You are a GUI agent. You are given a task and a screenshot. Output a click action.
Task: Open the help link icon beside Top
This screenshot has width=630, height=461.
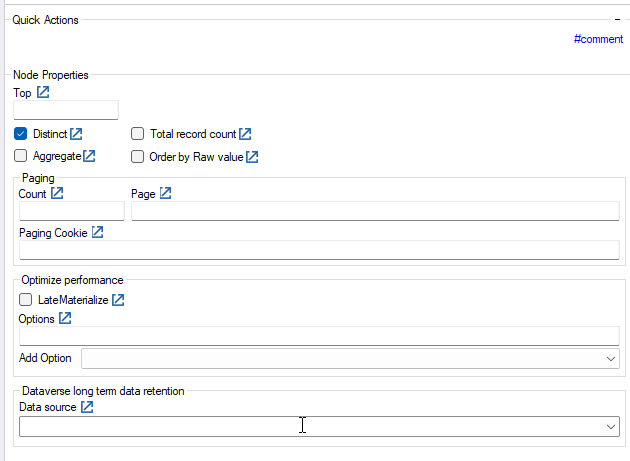coord(43,93)
